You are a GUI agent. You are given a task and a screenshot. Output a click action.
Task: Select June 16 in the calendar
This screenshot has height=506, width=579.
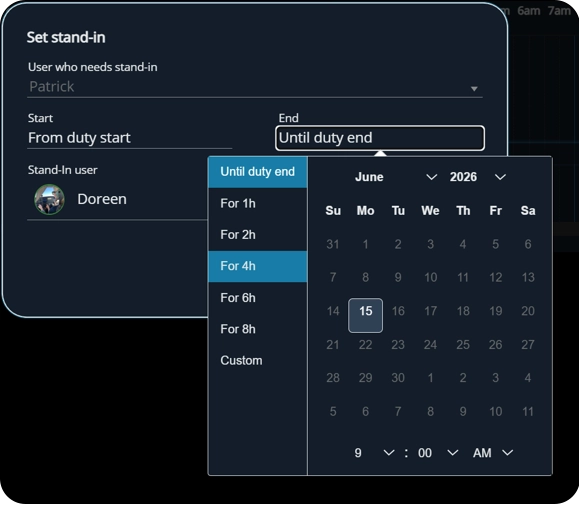click(398, 311)
